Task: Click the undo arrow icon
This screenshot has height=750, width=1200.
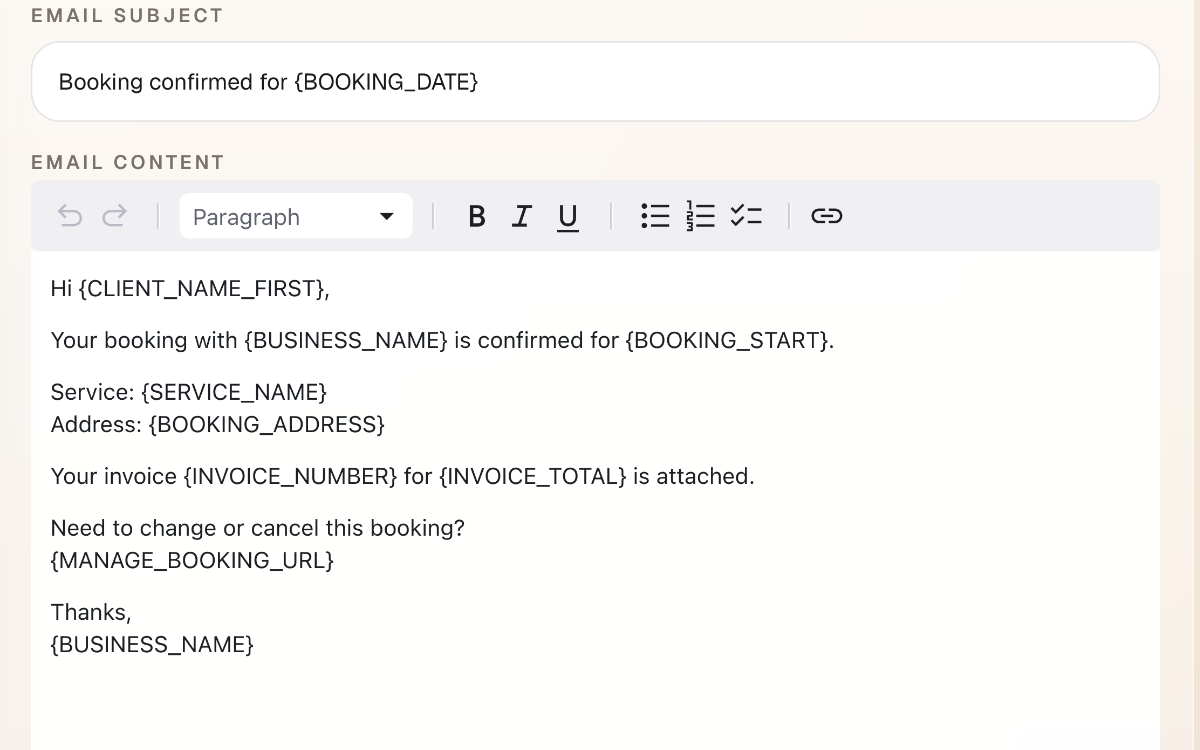Action: pyautogui.click(x=70, y=216)
